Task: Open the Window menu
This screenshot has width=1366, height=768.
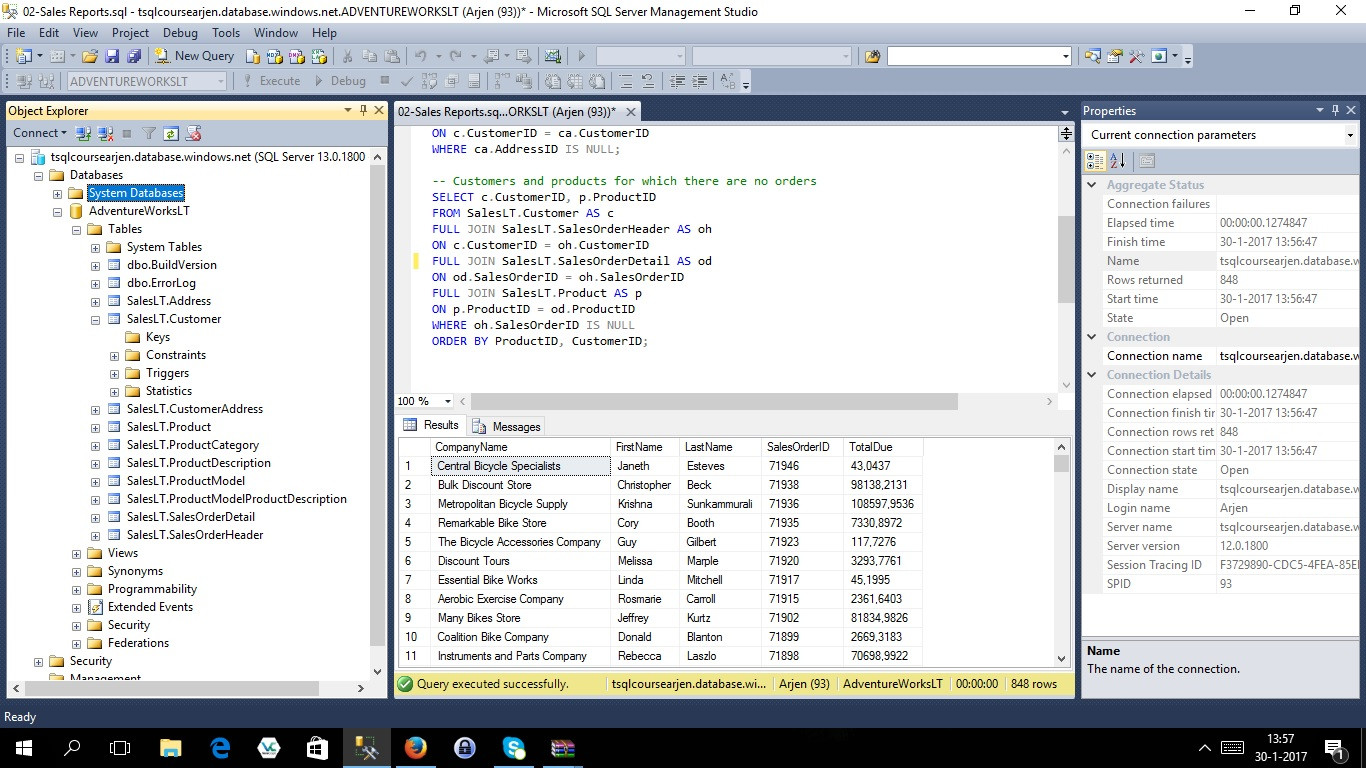Action: (276, 32)
